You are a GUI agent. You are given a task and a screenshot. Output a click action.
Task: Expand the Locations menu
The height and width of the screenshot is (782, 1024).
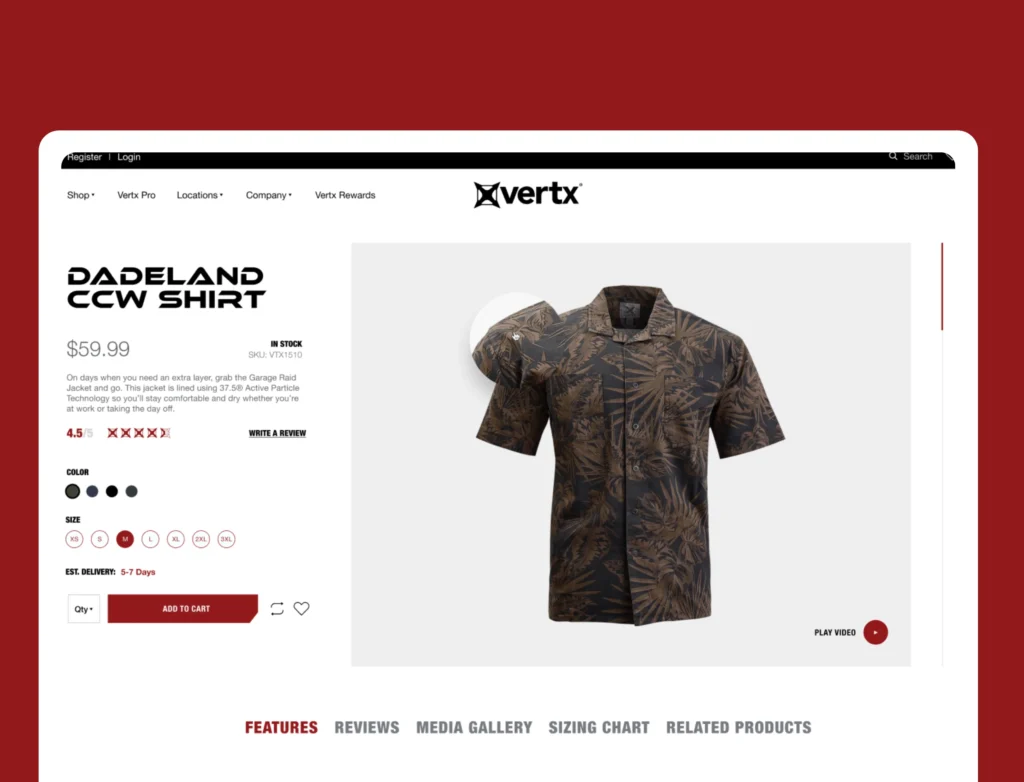point(200,195)
